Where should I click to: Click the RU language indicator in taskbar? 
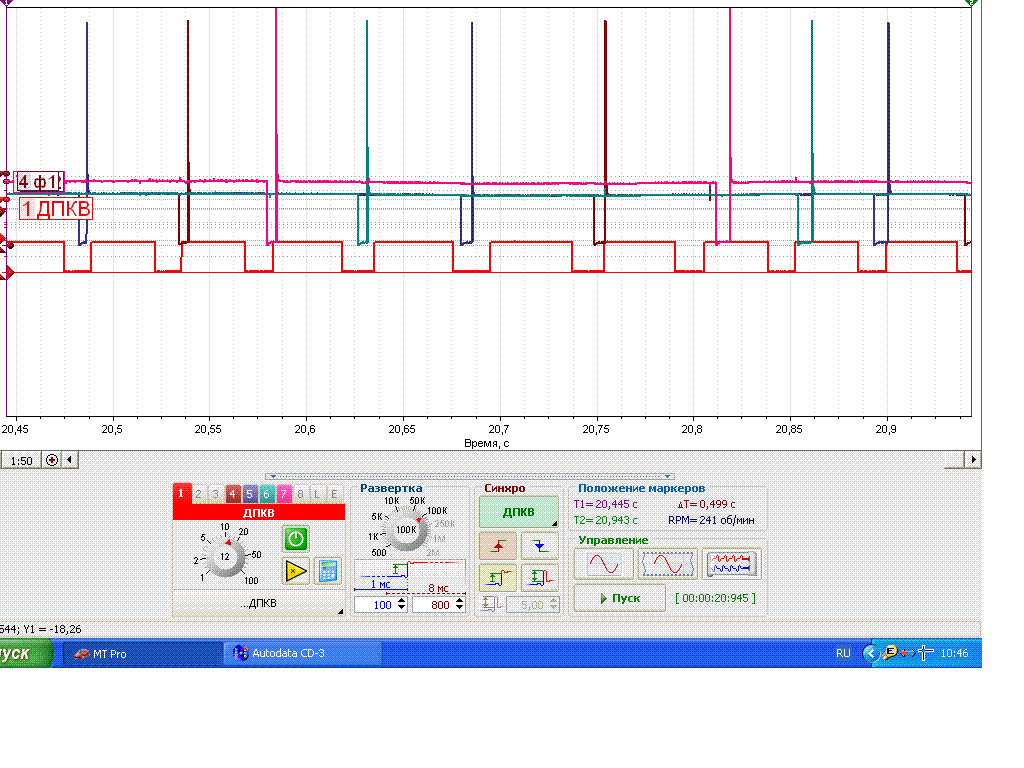click(x=843, y=653)
